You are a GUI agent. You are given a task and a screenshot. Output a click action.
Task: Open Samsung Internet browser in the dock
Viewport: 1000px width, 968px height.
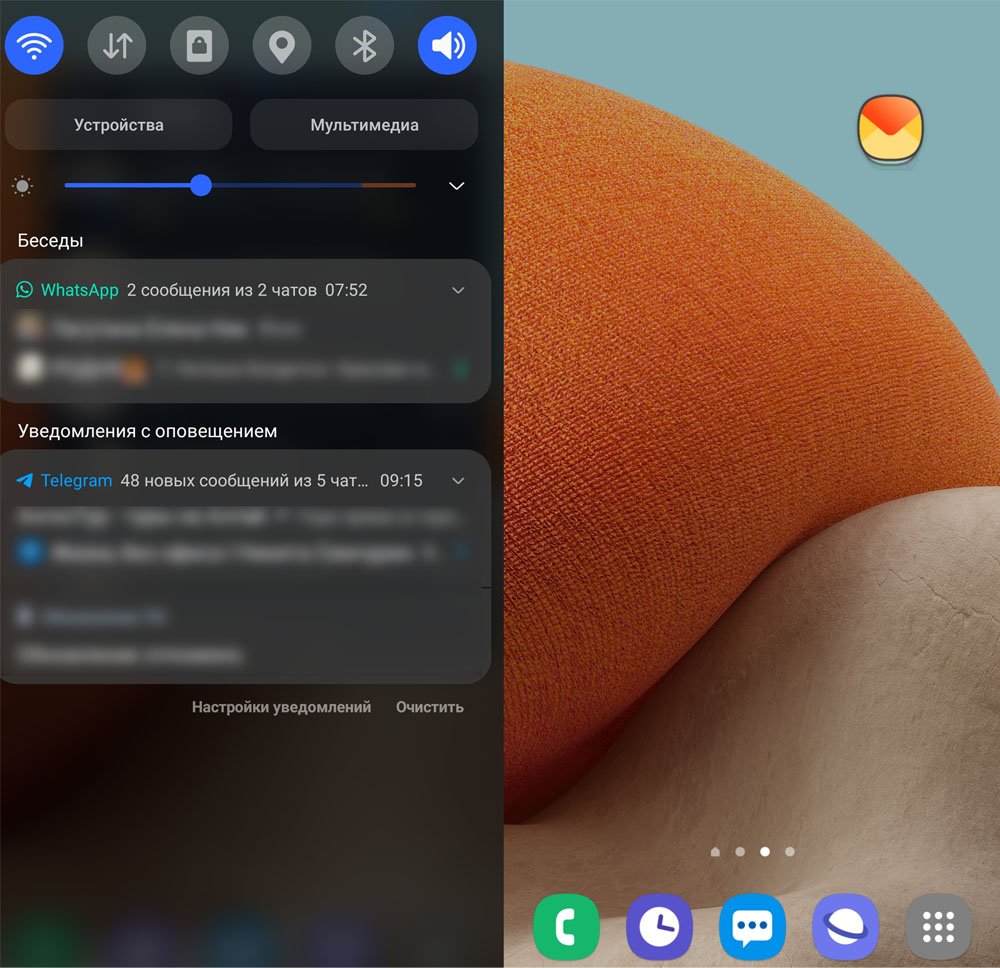(x=846, y=927)
